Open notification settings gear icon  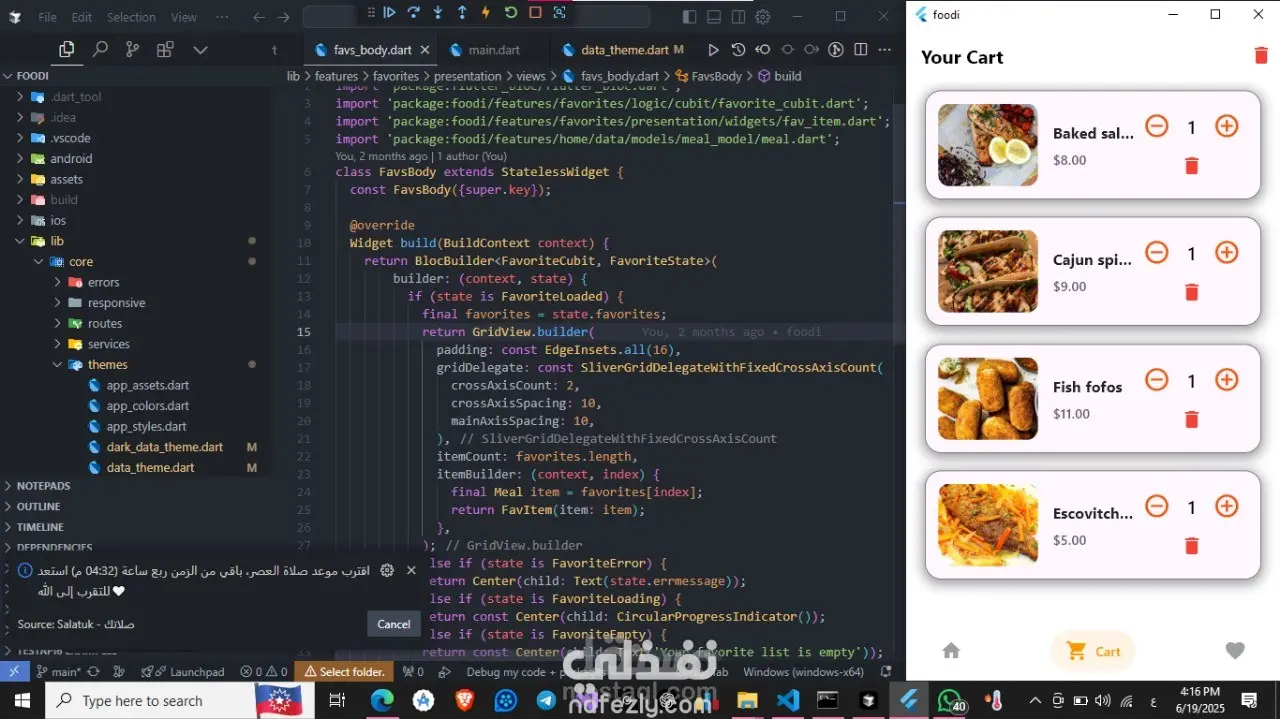(387, 570)
